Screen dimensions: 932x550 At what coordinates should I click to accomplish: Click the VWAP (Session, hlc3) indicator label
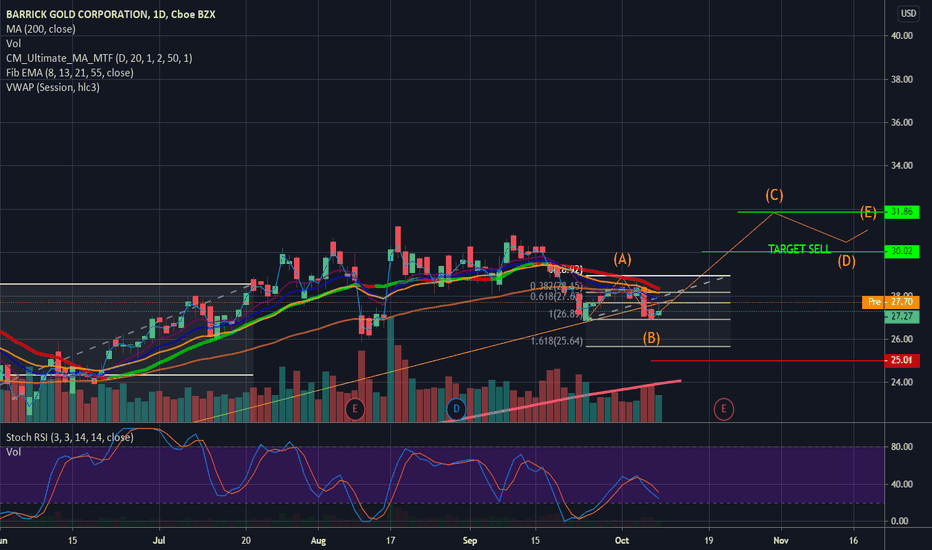coord(53,87)
